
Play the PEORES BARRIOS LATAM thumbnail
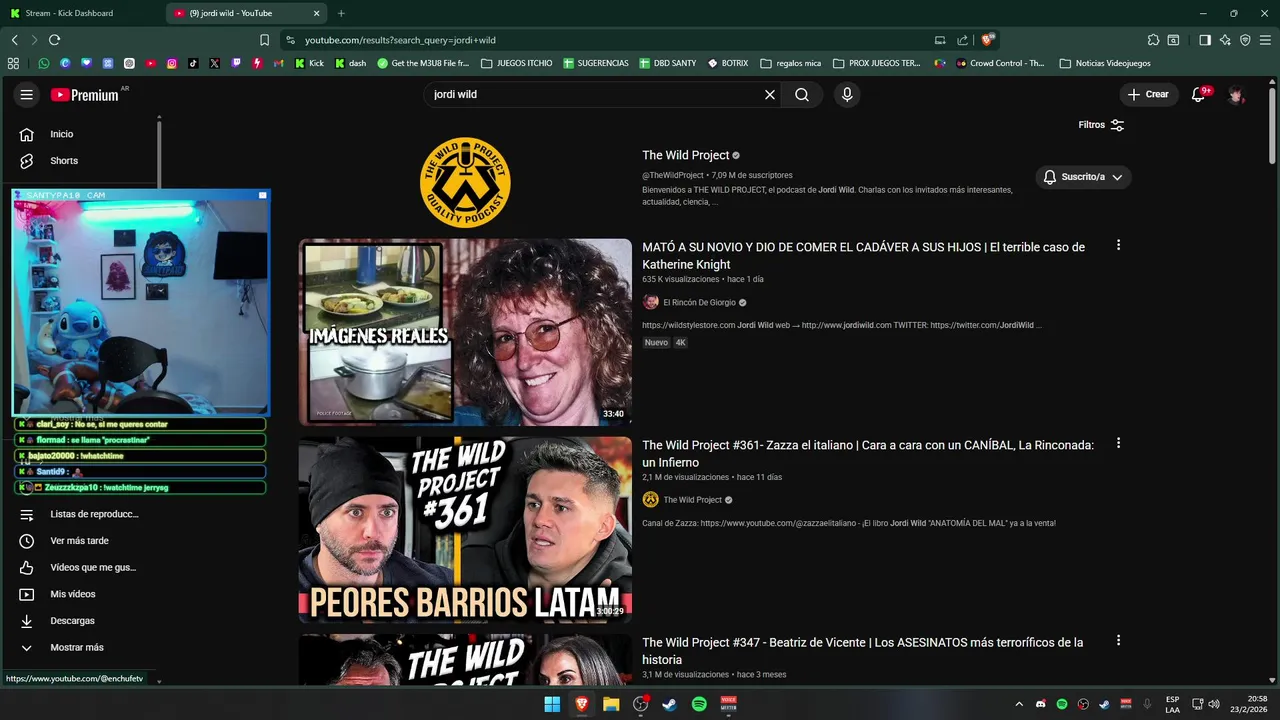tap(465, 529)
